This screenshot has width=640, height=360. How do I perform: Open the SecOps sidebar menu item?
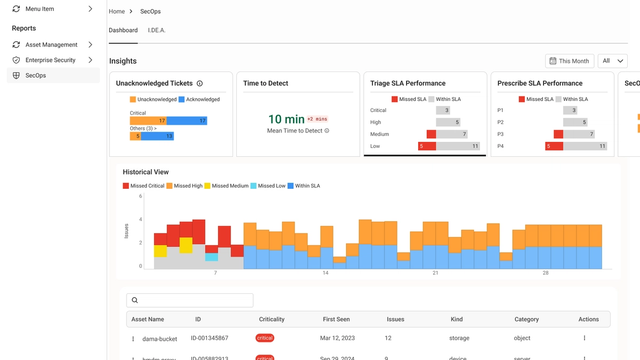(x=53, y=76)
